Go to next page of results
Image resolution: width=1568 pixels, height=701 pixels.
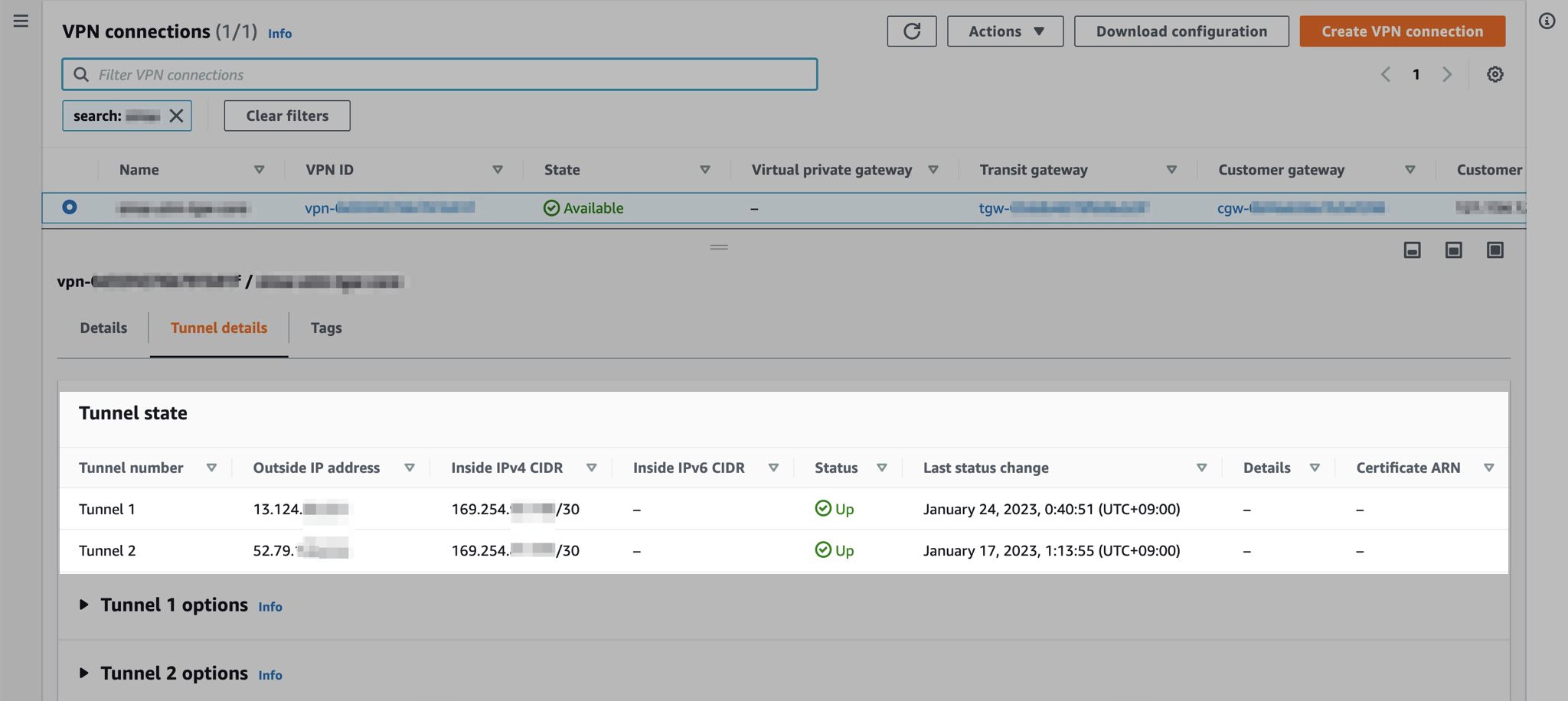click(x=1446, y=74)
